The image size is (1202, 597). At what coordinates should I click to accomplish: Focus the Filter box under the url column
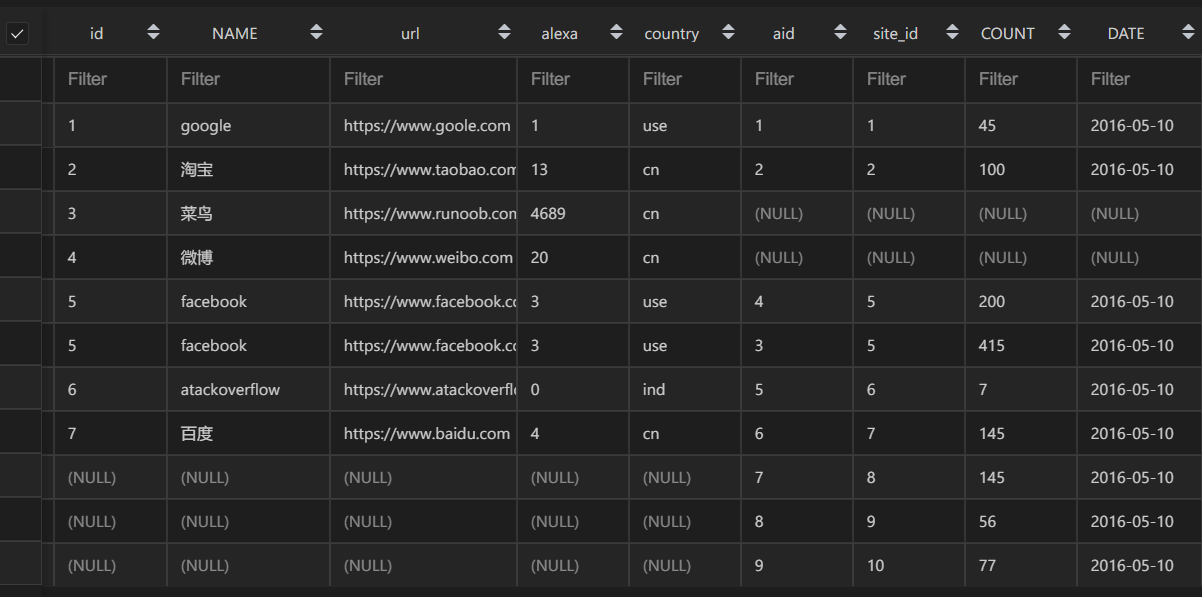pyautogui.click(x=423, y=79)
